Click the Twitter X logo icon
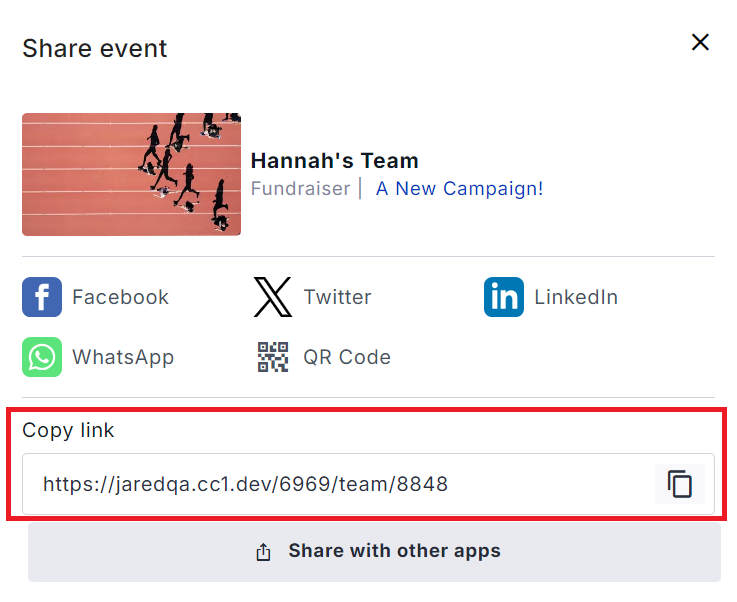 point(273,297)
